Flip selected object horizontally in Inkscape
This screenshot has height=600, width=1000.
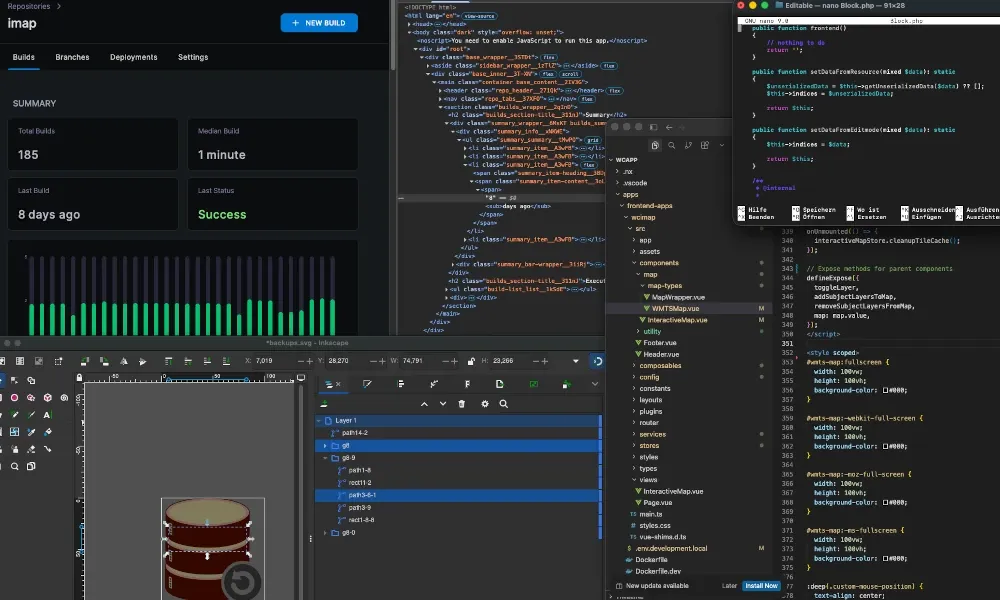click(x=124, y=362)
